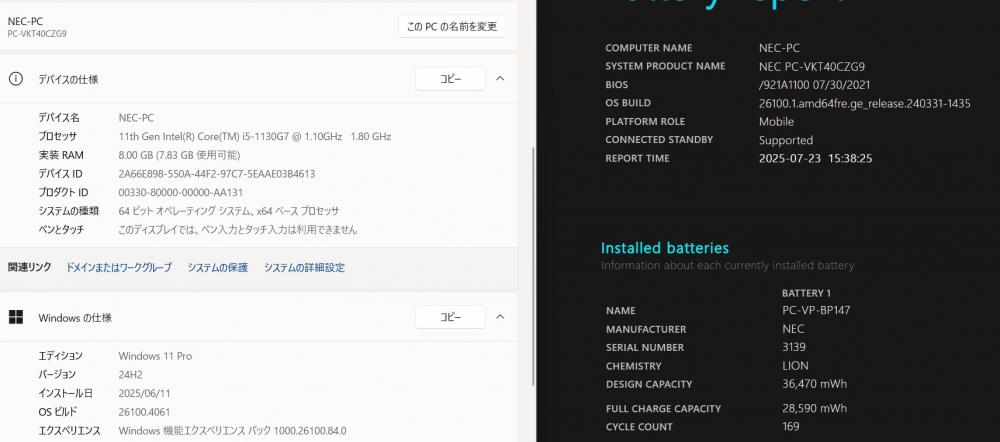The width and height of the screenshot is (1000, 442).
Task: Select the battery serial number '3139'
Action: coord(793,347)
